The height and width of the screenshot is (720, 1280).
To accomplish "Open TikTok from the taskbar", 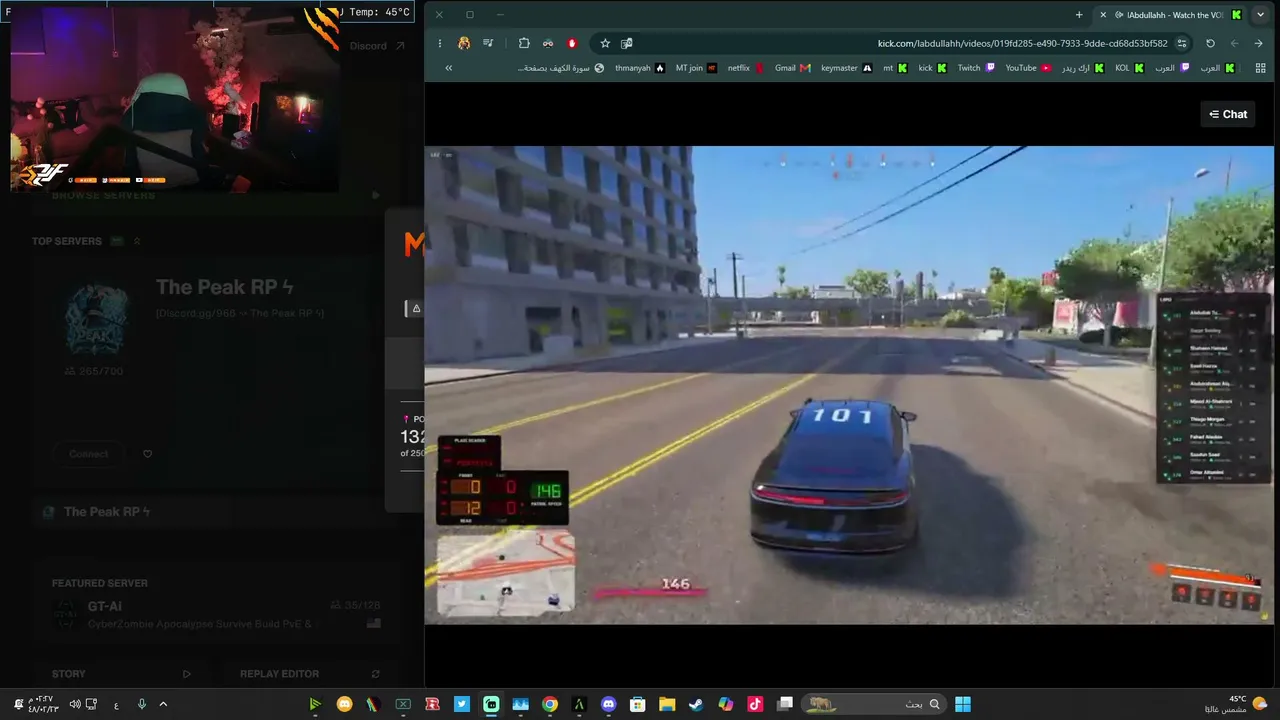I will point(755,704).
